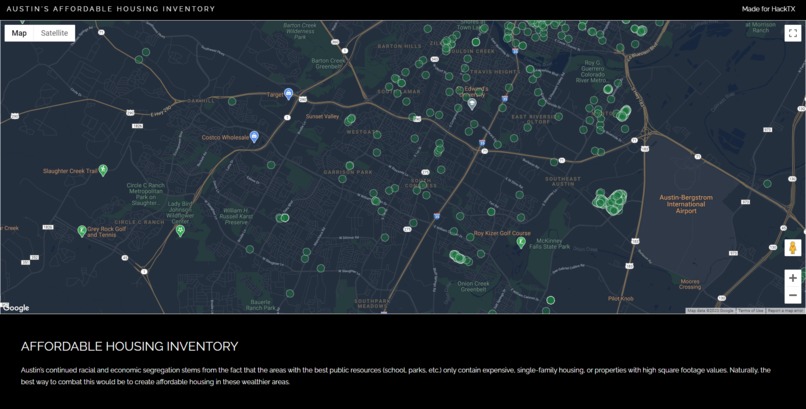Click the Street View pegman icon
This screenshot has width=806, height=409.
point(793,248)
